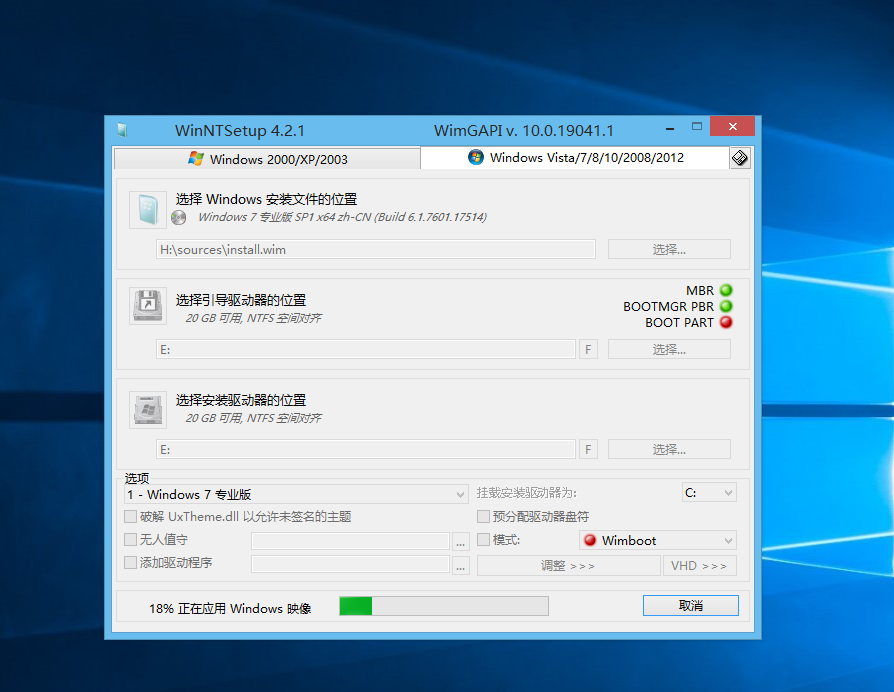Viewport: 894px width, 692px height.
Task: Open the C: mount drive letter dropdown
Action: click(709, 492)
